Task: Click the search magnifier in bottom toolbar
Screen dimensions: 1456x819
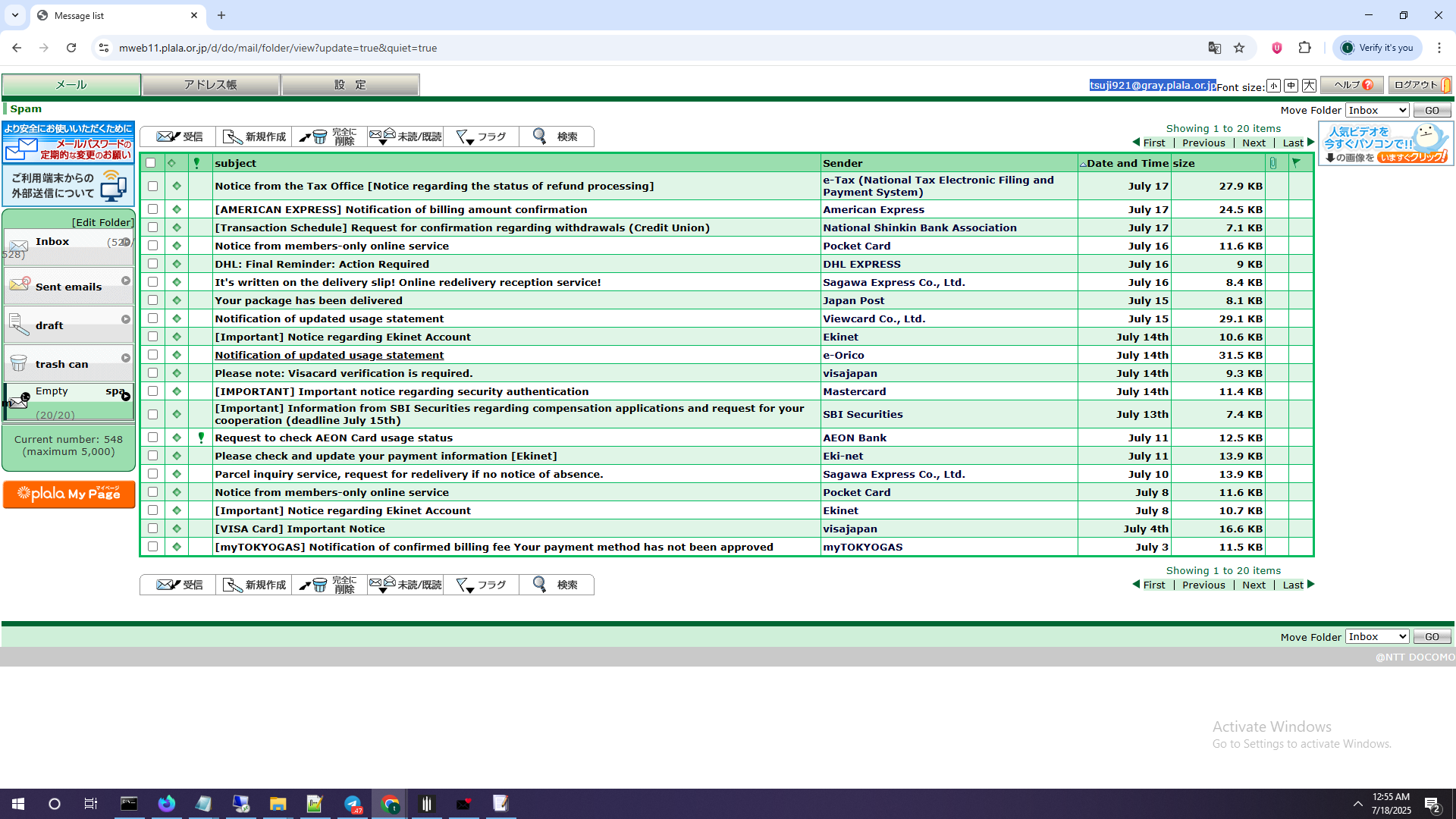Action: click(556, 585)
